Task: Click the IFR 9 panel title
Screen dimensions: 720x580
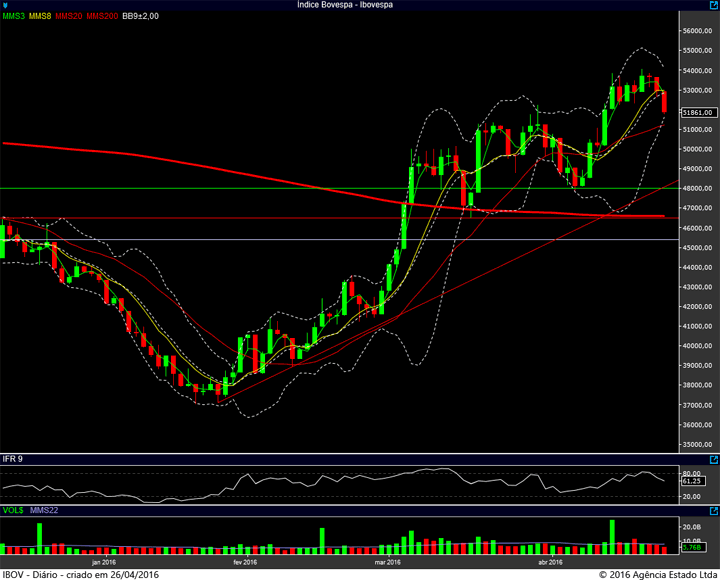Action: click(12, 459)
